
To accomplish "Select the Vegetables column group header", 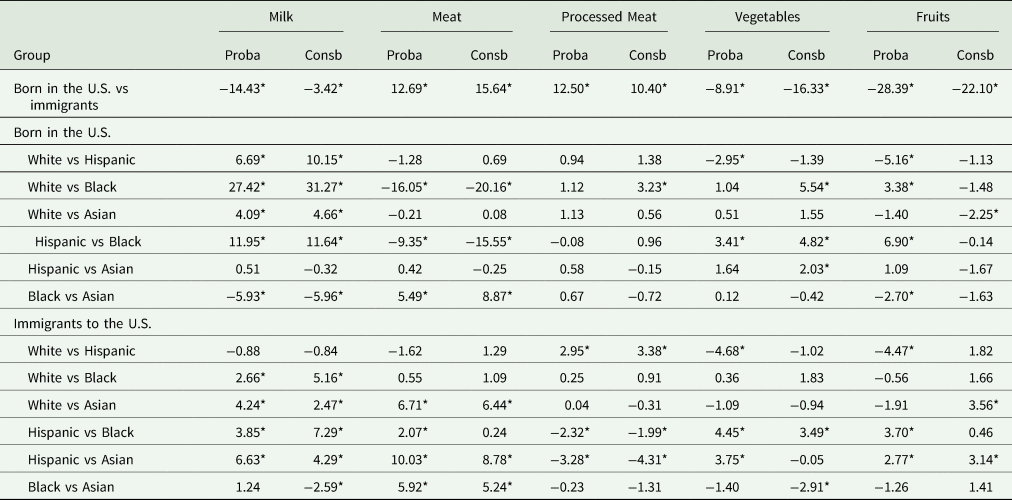I will pos(766,18).
